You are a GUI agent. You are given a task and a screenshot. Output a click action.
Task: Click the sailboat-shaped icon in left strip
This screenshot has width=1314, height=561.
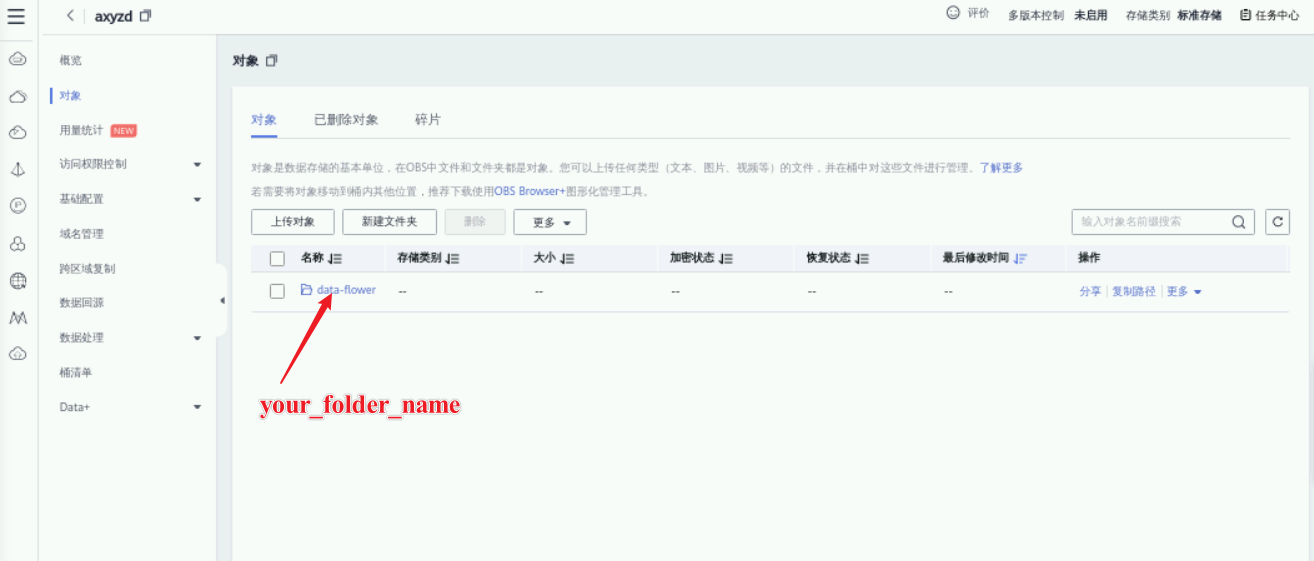[x=17, y=169]
